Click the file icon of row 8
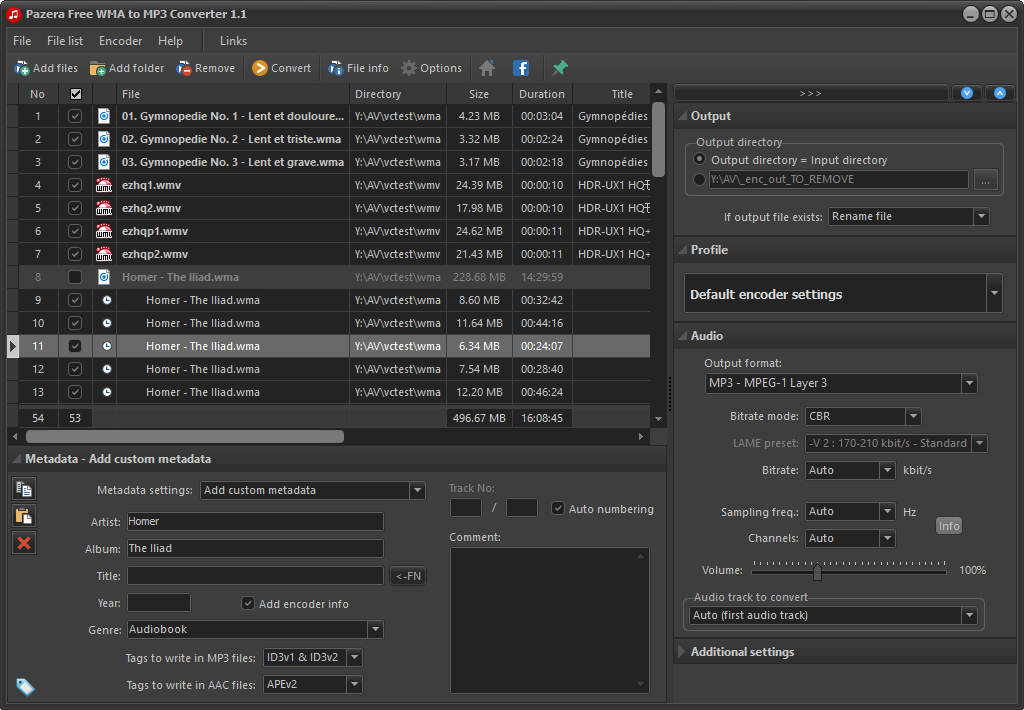Viewport: 1024px width, 710px height. (x=104, y=277)
